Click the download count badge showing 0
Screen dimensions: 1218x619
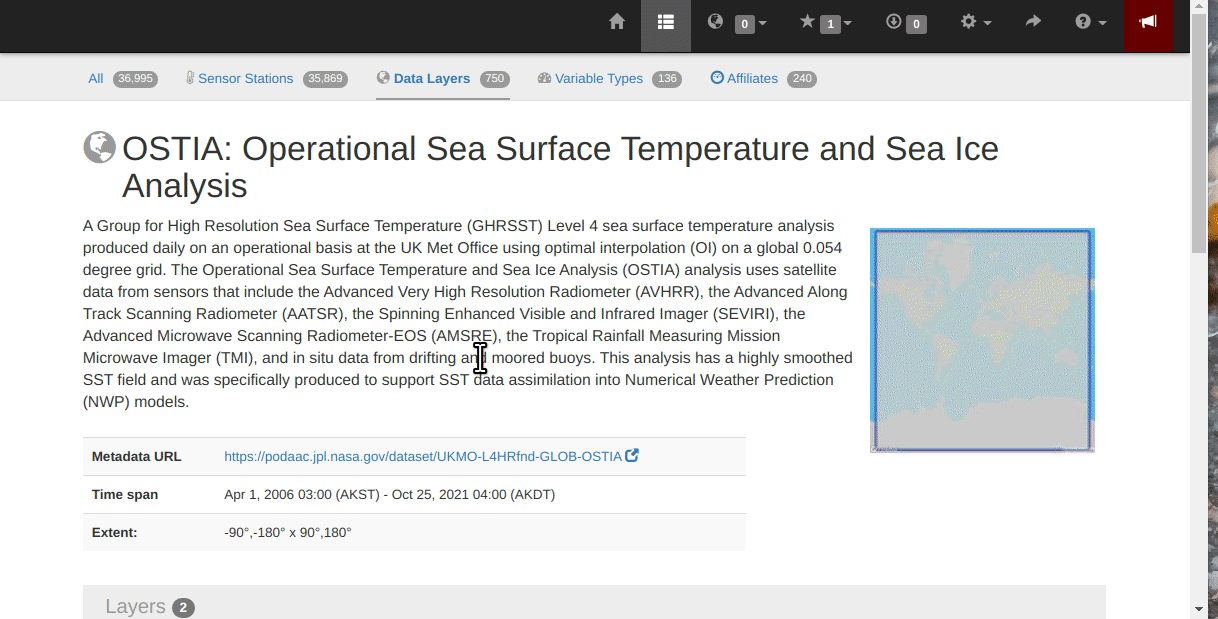916,24
